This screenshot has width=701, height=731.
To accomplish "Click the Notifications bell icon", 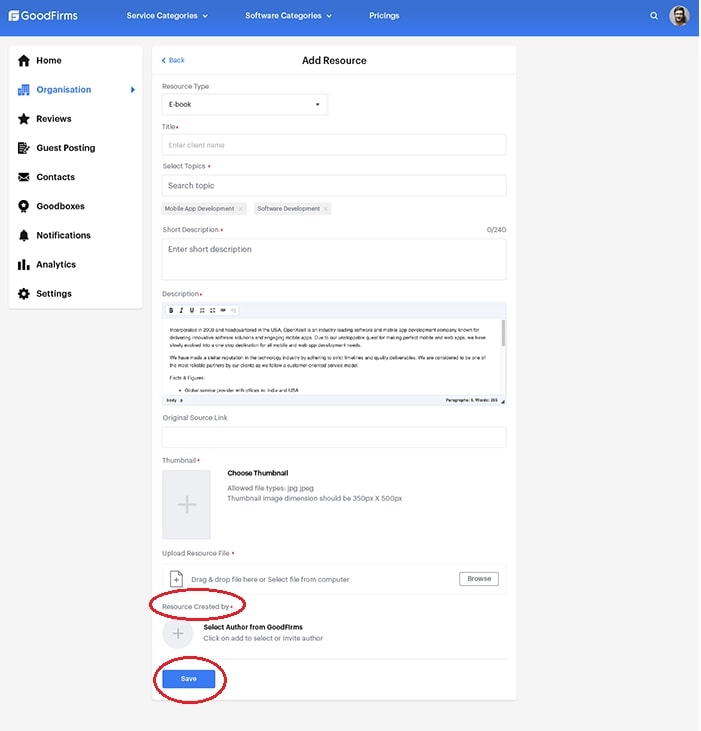I will click(x=24, y=235).
